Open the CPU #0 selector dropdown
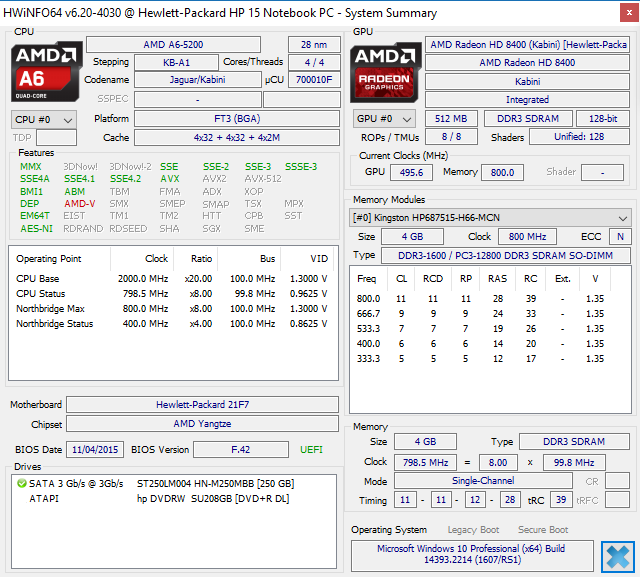640x577 pixels. [x=44, y=120]
